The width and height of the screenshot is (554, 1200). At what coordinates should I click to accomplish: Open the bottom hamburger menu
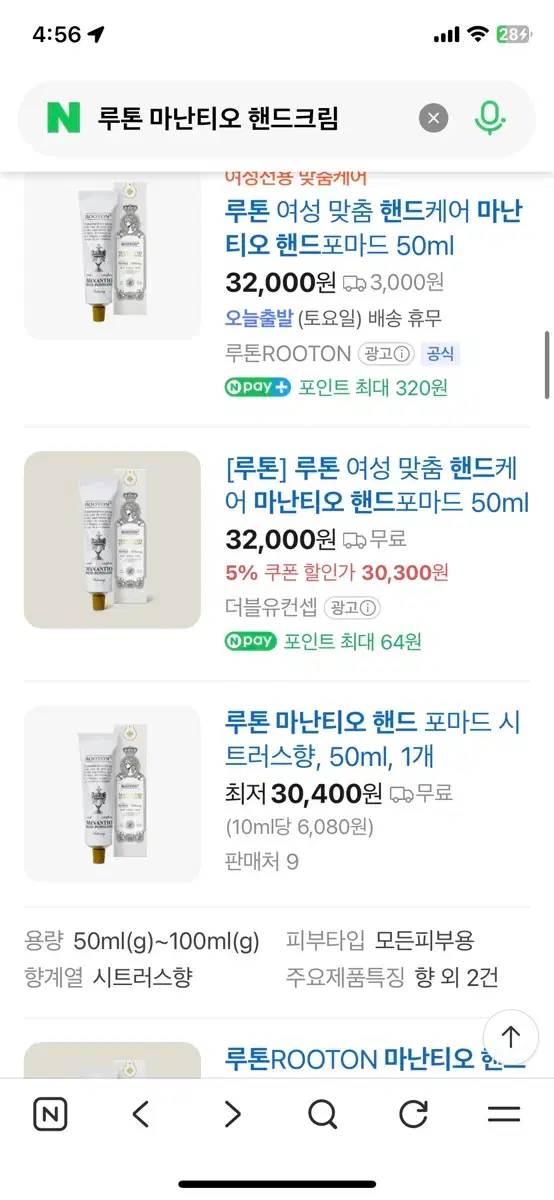[504, 1114]
